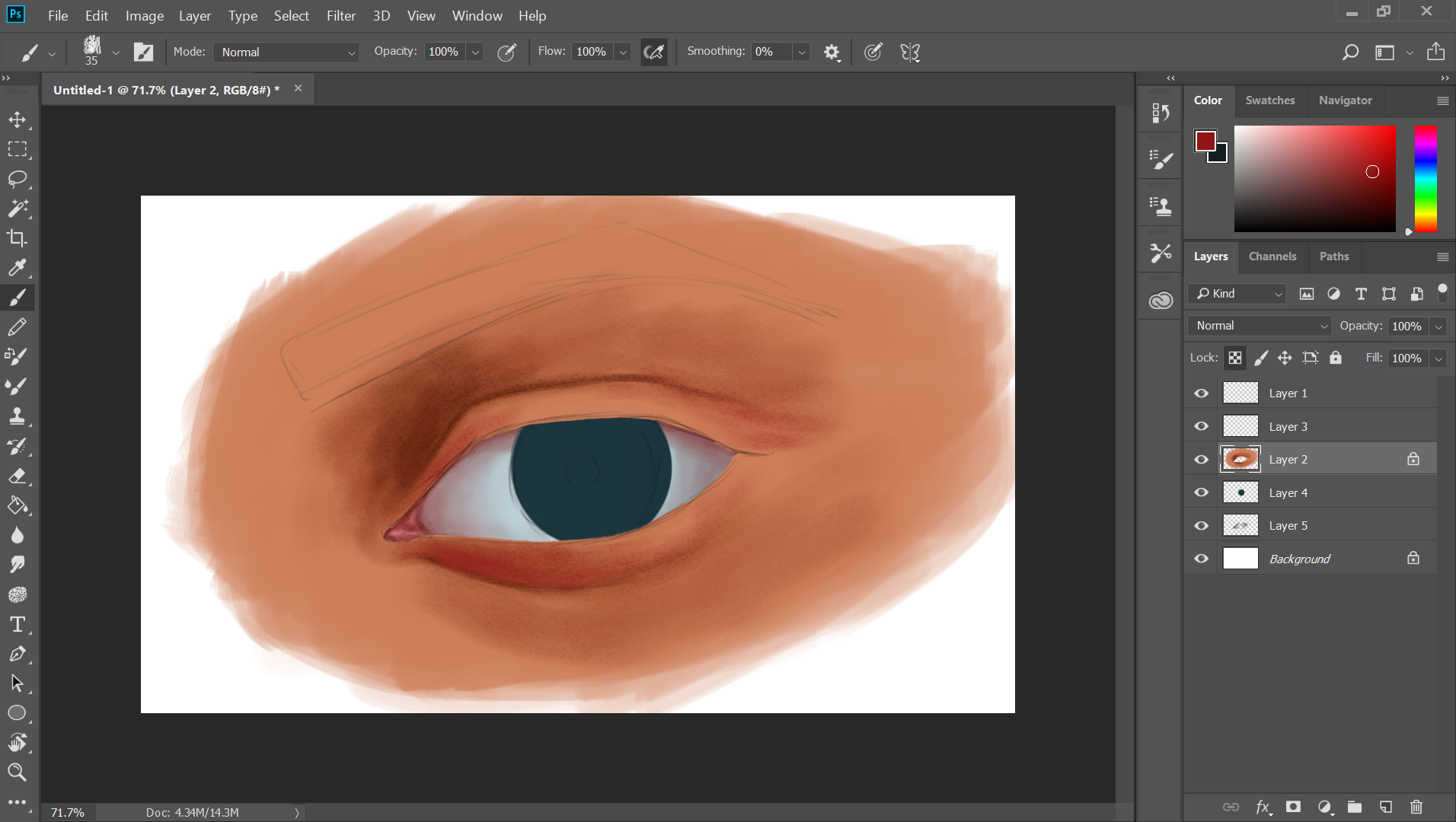The height and width of the screenshot is (822, 1456).
Task: Select the Hand tool
Action: [18, 743]
